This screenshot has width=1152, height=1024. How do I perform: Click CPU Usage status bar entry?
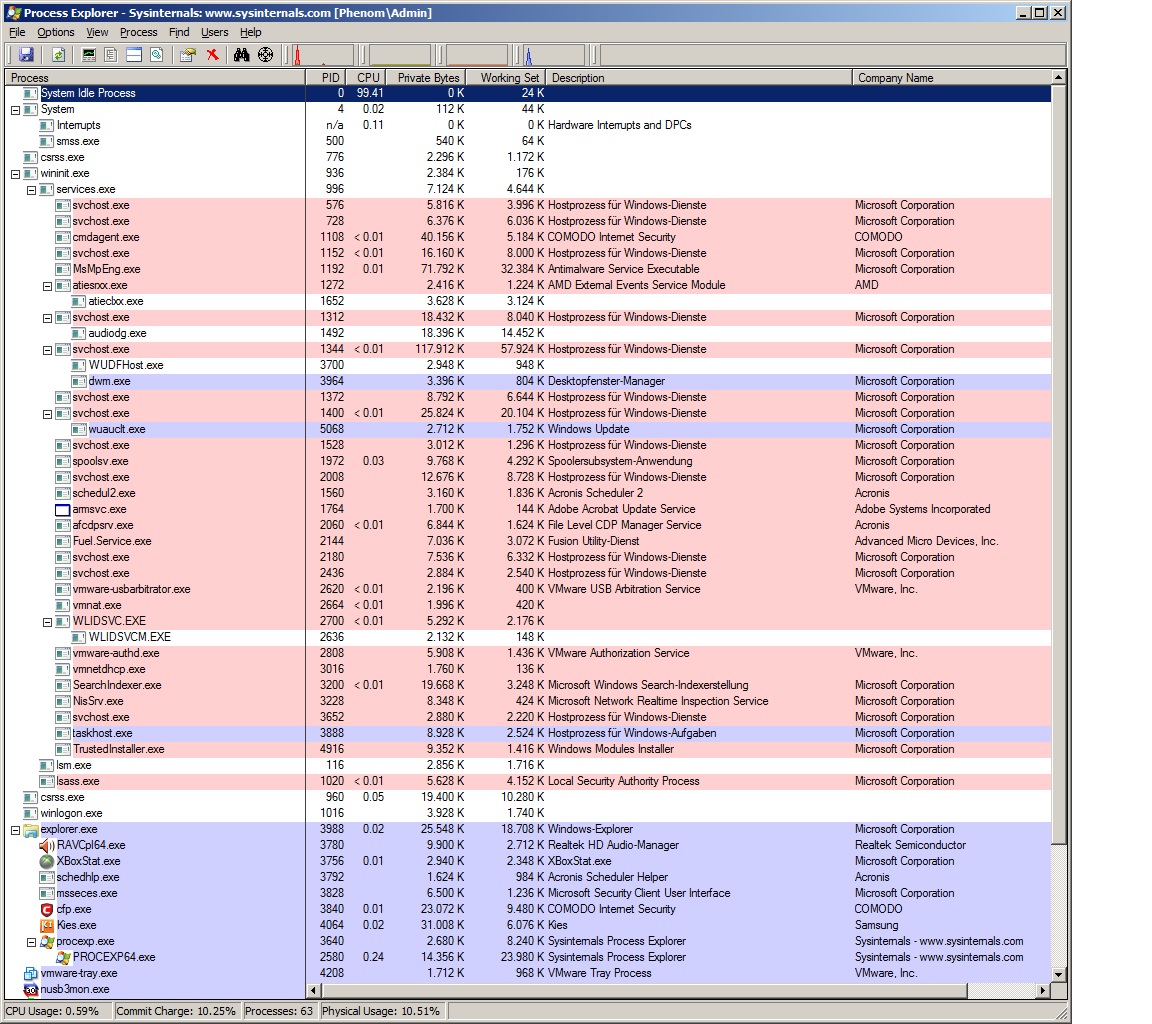pos(58,1012)
